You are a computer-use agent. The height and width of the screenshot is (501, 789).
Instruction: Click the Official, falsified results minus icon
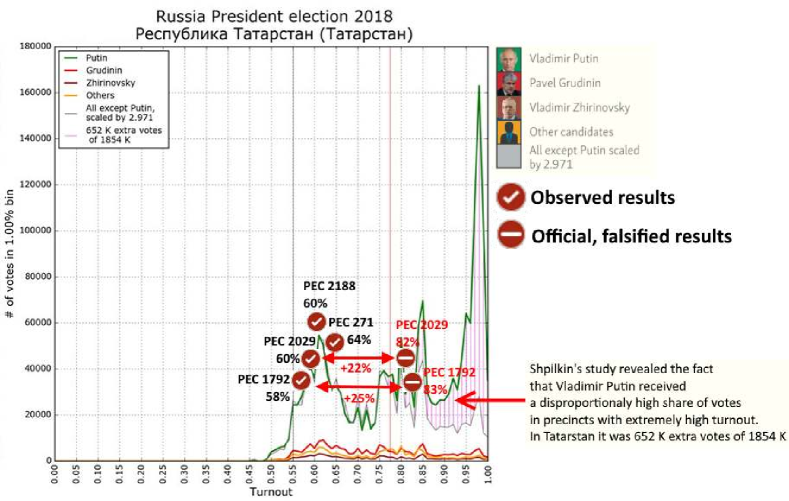point(510,236)
